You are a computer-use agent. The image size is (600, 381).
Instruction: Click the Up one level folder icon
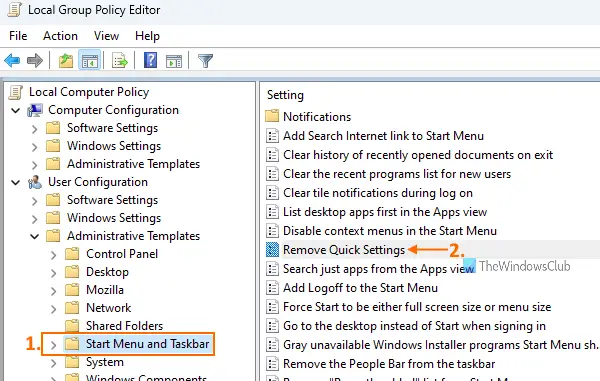(65, 60)
